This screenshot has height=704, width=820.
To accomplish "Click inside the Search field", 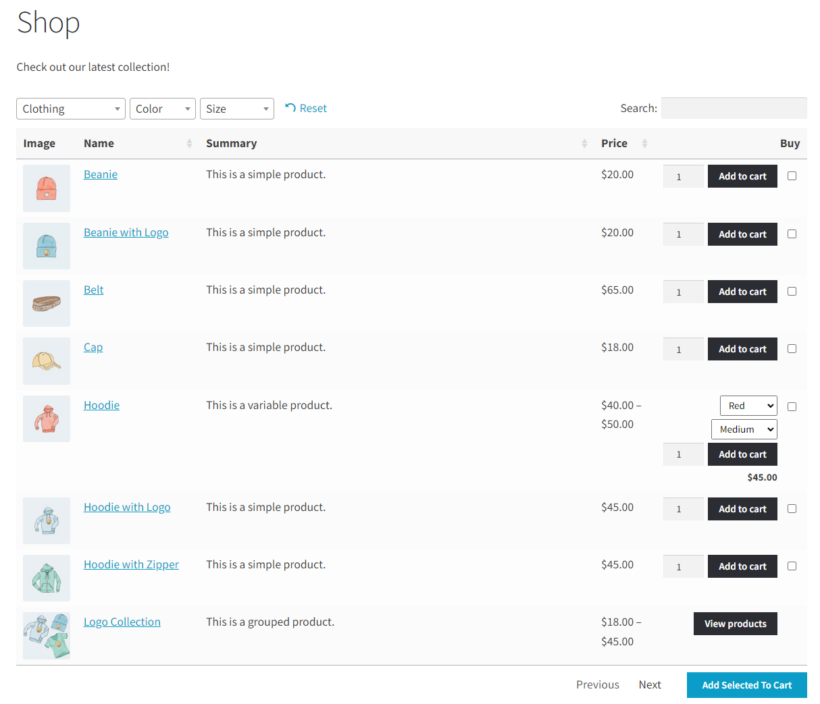I will coord(733,107).
